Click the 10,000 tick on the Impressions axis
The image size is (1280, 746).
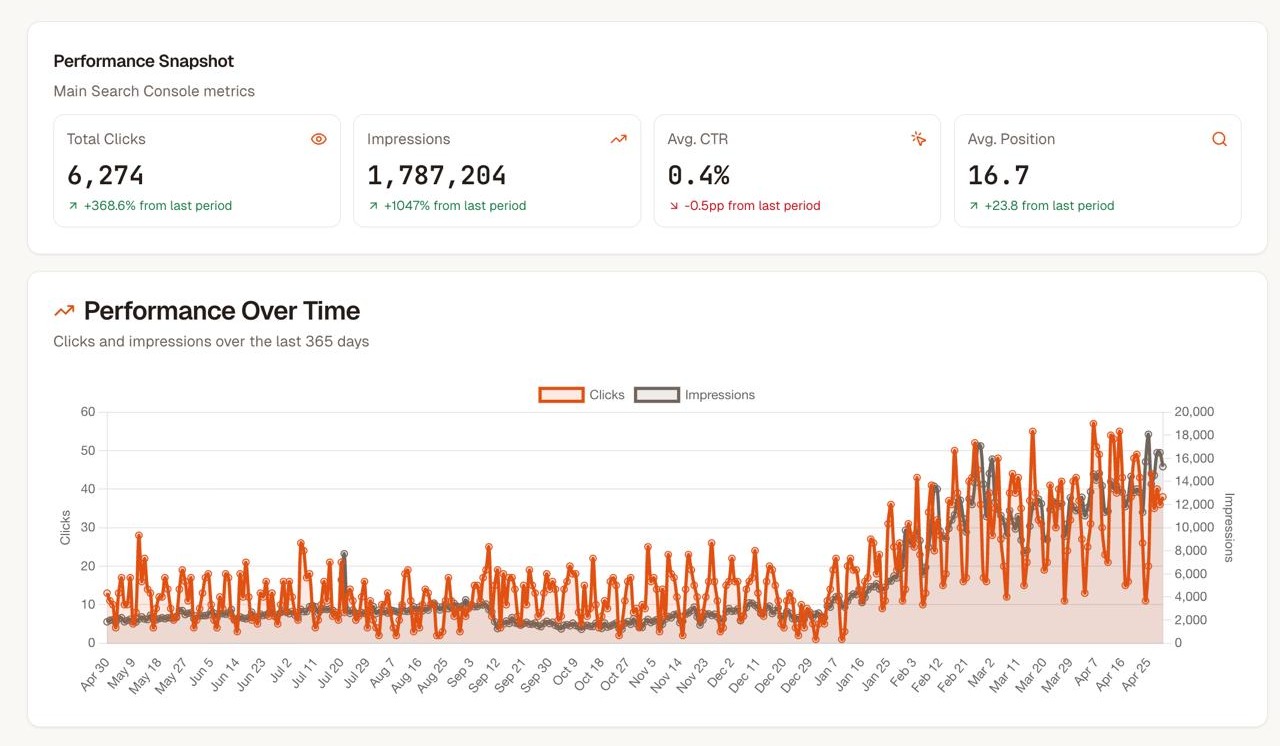point(1193,527)
